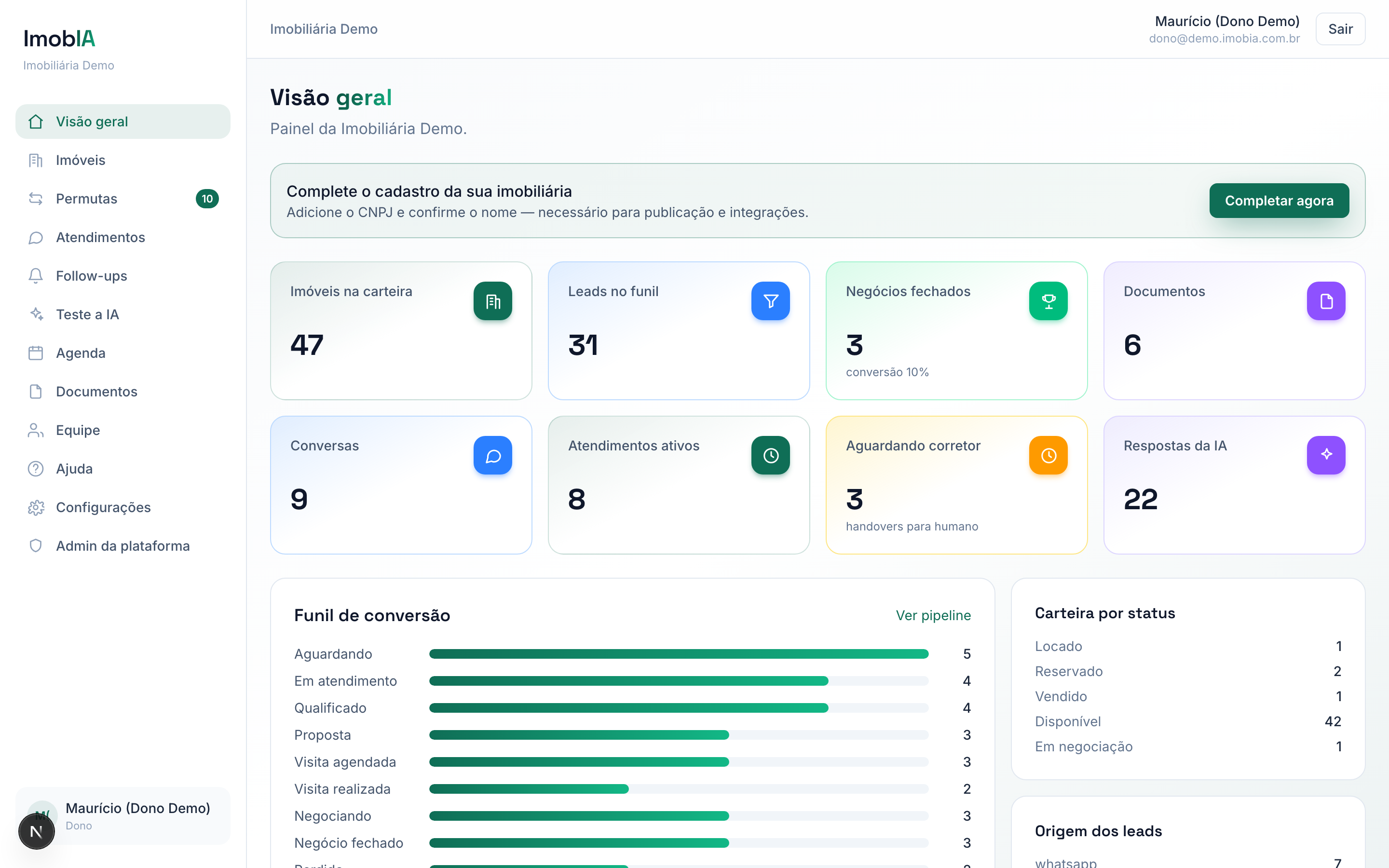Click the gear icon beside Configurações
Image resolution: width=1389 pixels, height=868 pixels.
36,507
